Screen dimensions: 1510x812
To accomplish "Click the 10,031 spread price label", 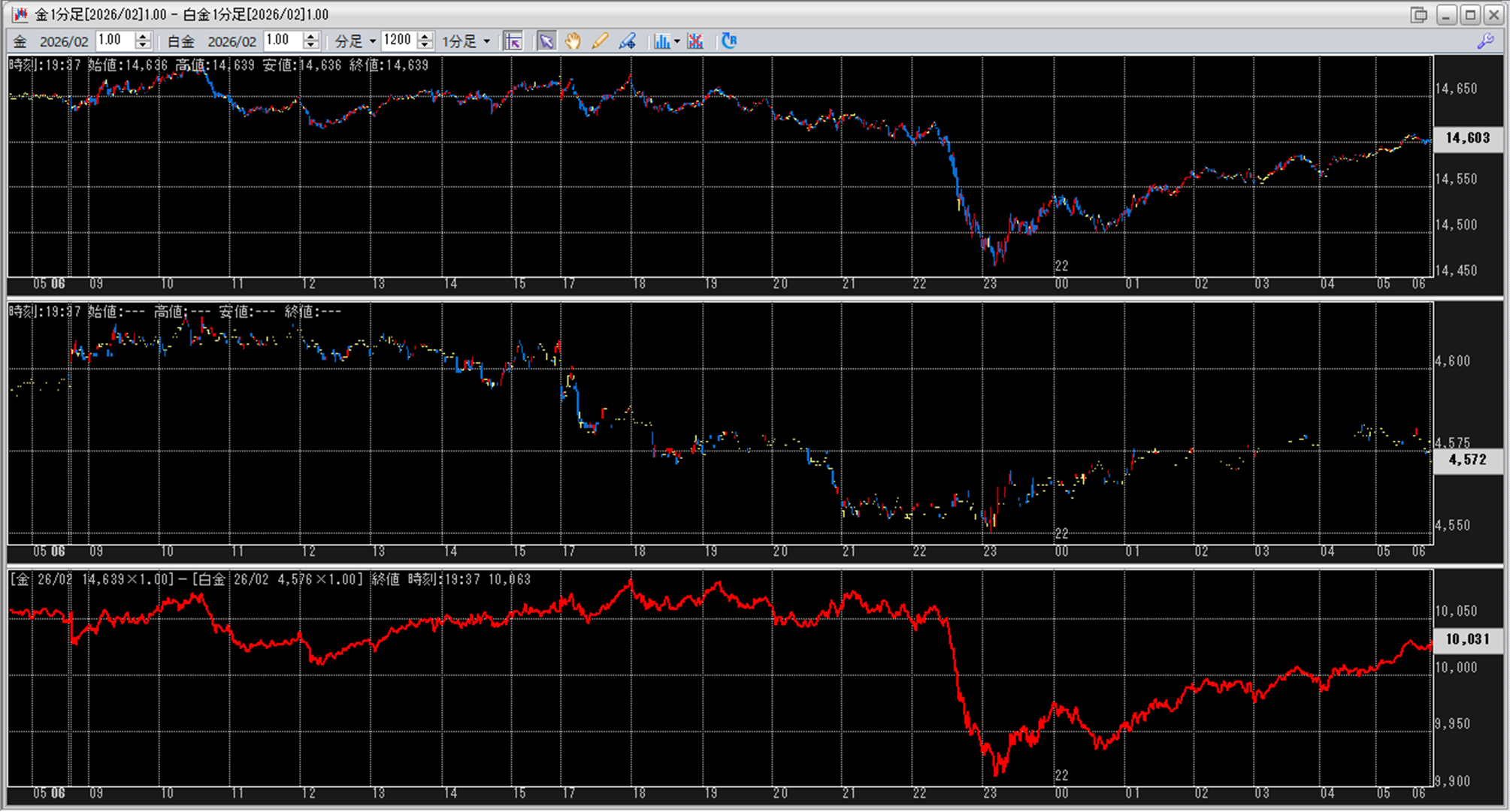I will 1467,639.
